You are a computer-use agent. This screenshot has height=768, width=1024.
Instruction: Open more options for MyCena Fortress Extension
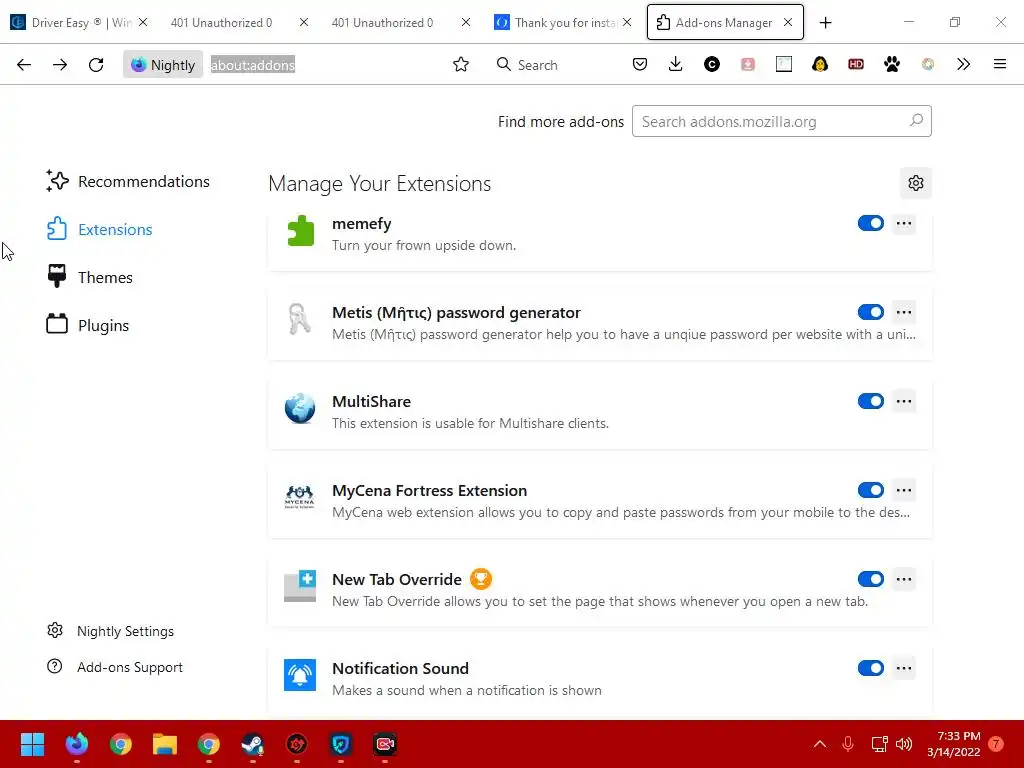(904, 490)
